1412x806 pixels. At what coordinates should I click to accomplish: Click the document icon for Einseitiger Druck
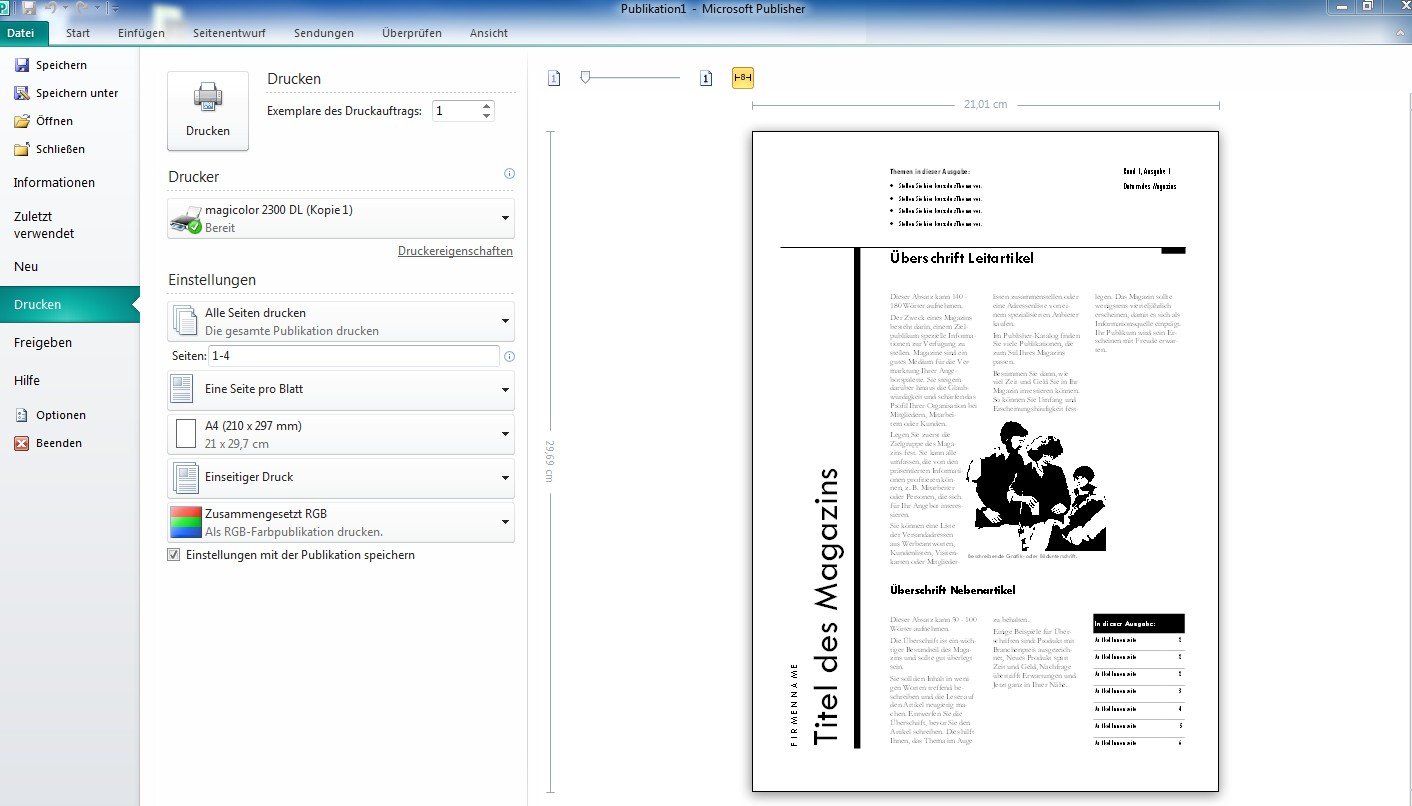[186, 478]
